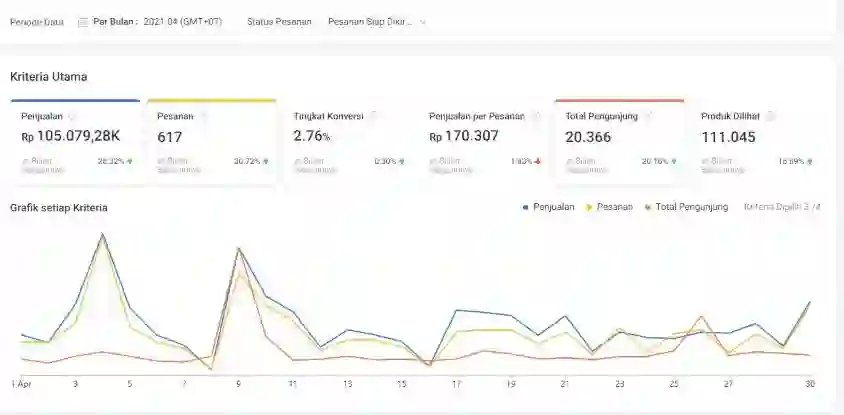Click the 20.366 visitors value

pos(588,137)
